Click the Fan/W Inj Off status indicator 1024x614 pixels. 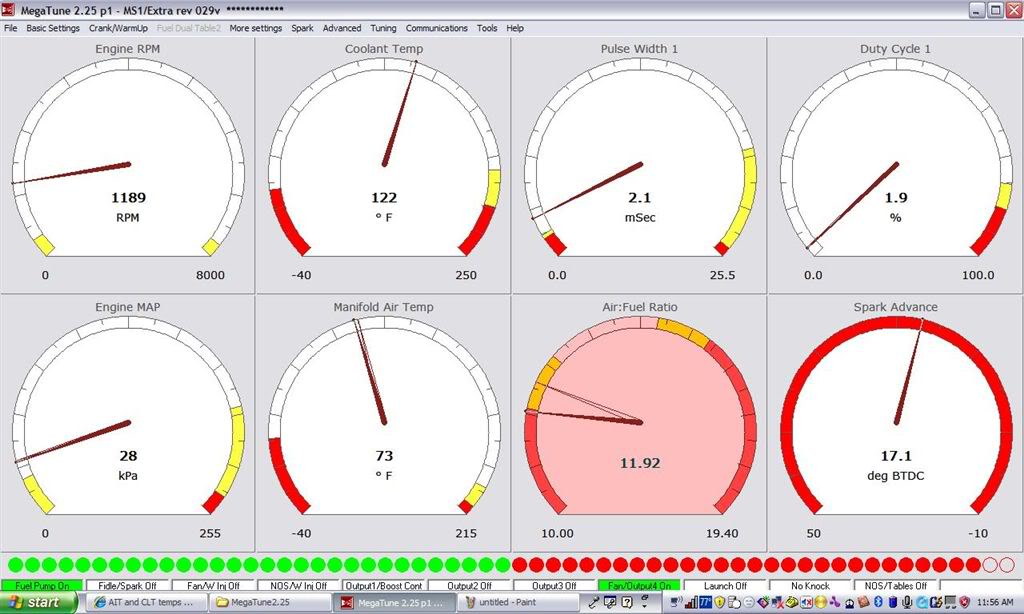coord(213,585)
